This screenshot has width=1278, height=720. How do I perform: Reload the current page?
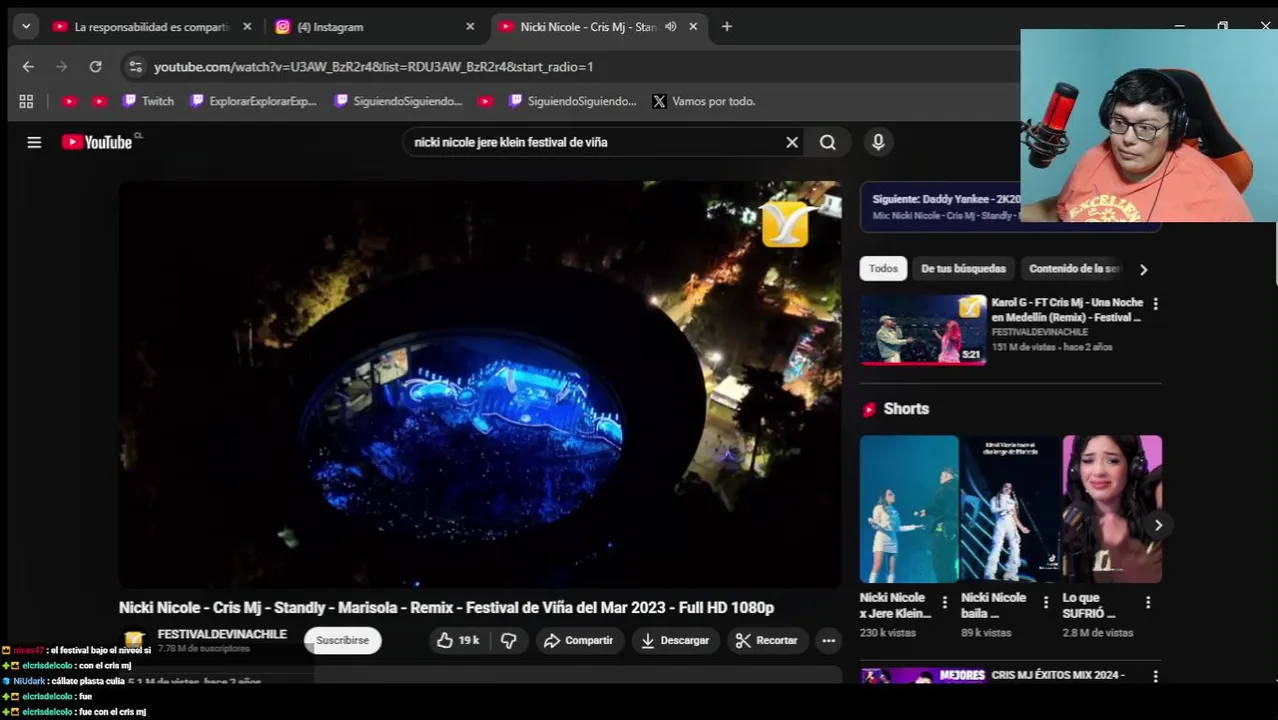click(95, 67)
